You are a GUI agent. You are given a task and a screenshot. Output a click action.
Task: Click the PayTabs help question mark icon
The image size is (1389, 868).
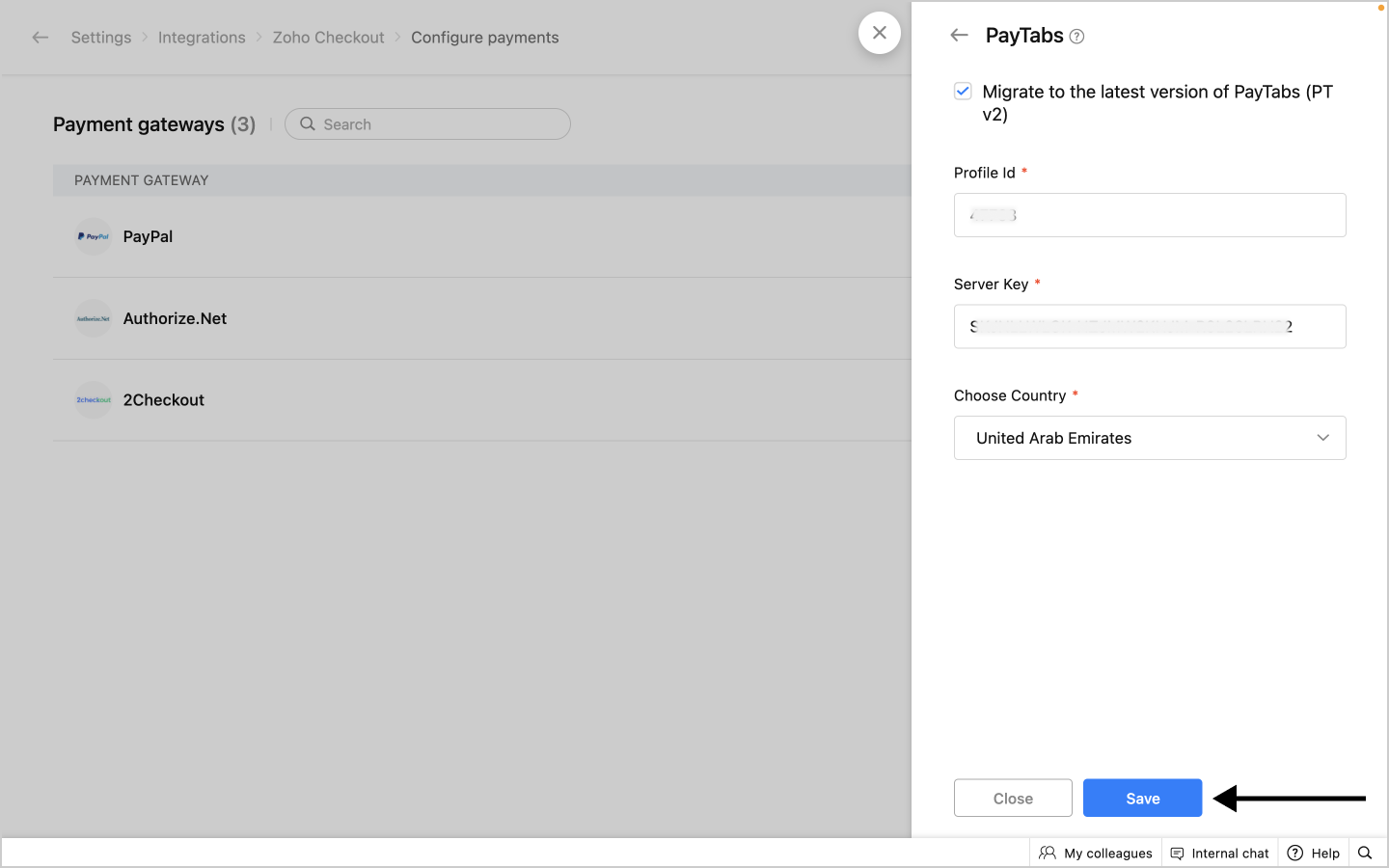[1077, 37]
